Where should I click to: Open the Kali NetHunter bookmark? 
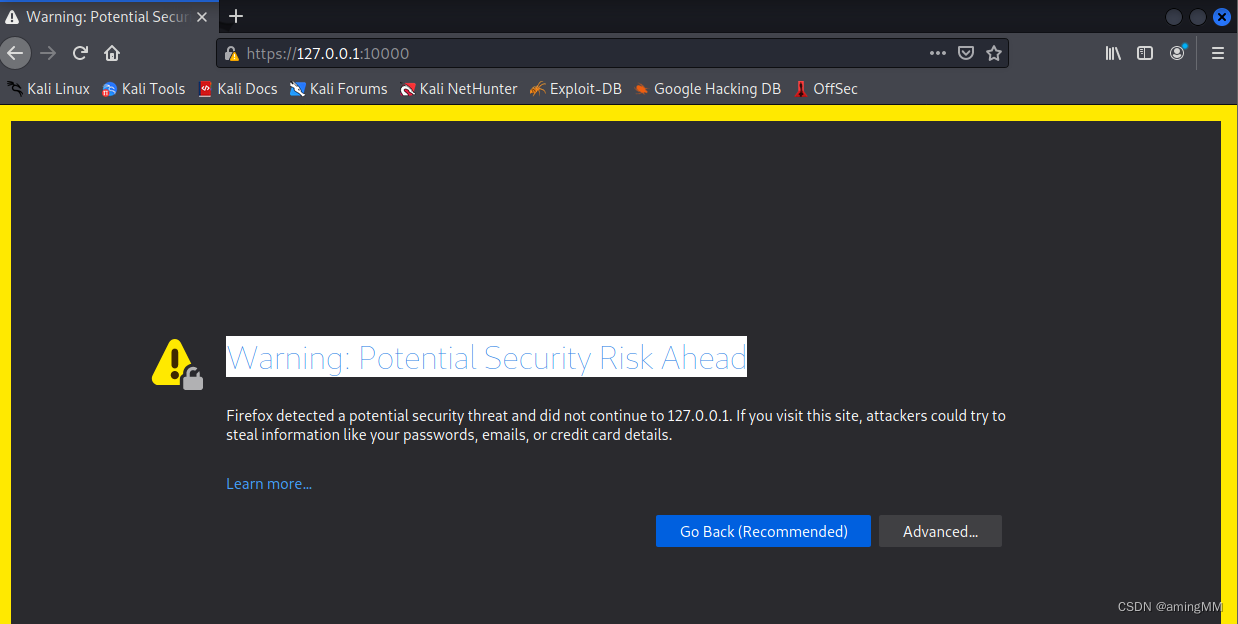pyautogui.click(x=459, y=89)
